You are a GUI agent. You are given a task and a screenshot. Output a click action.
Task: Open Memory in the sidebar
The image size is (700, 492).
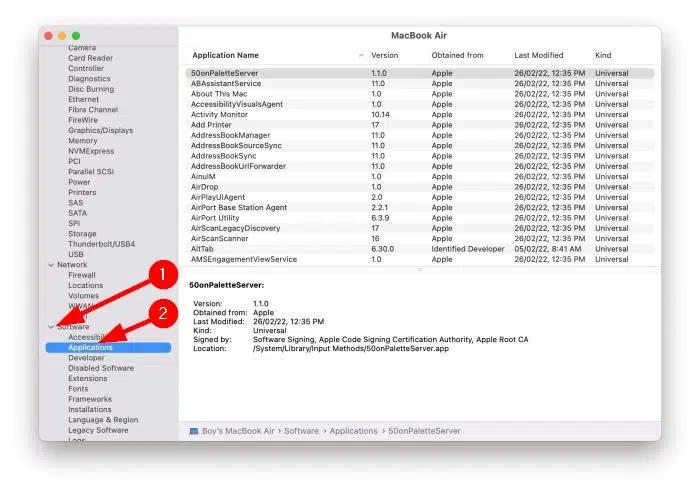[x=83, y=141]
